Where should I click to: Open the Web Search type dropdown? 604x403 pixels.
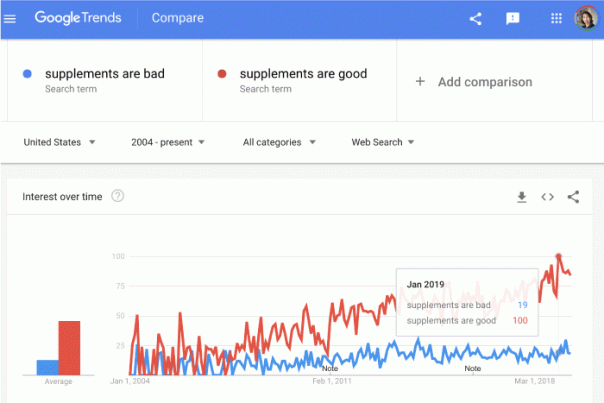[x=382, y=142]
